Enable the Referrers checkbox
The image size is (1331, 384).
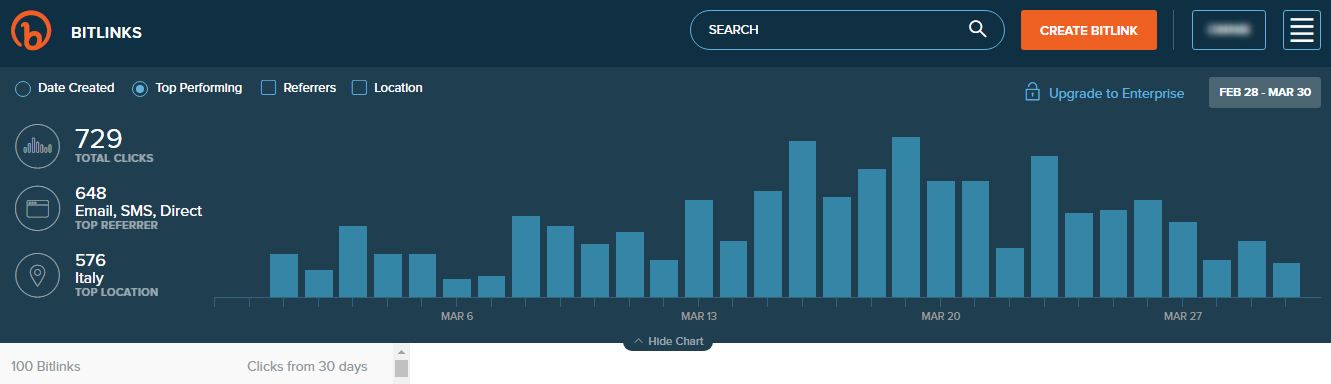coord(268,88)
